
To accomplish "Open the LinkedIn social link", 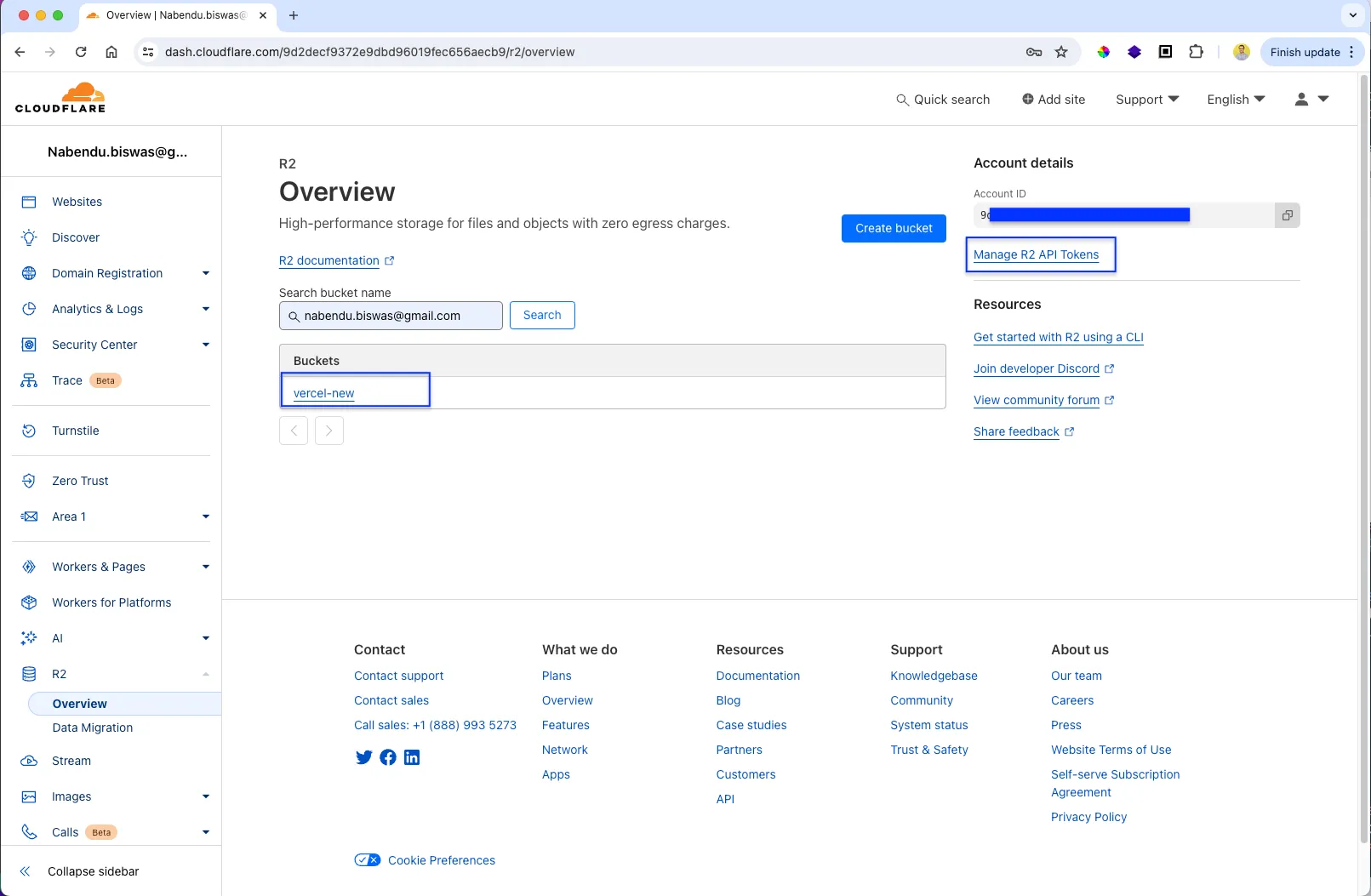I will pos(412,757).
